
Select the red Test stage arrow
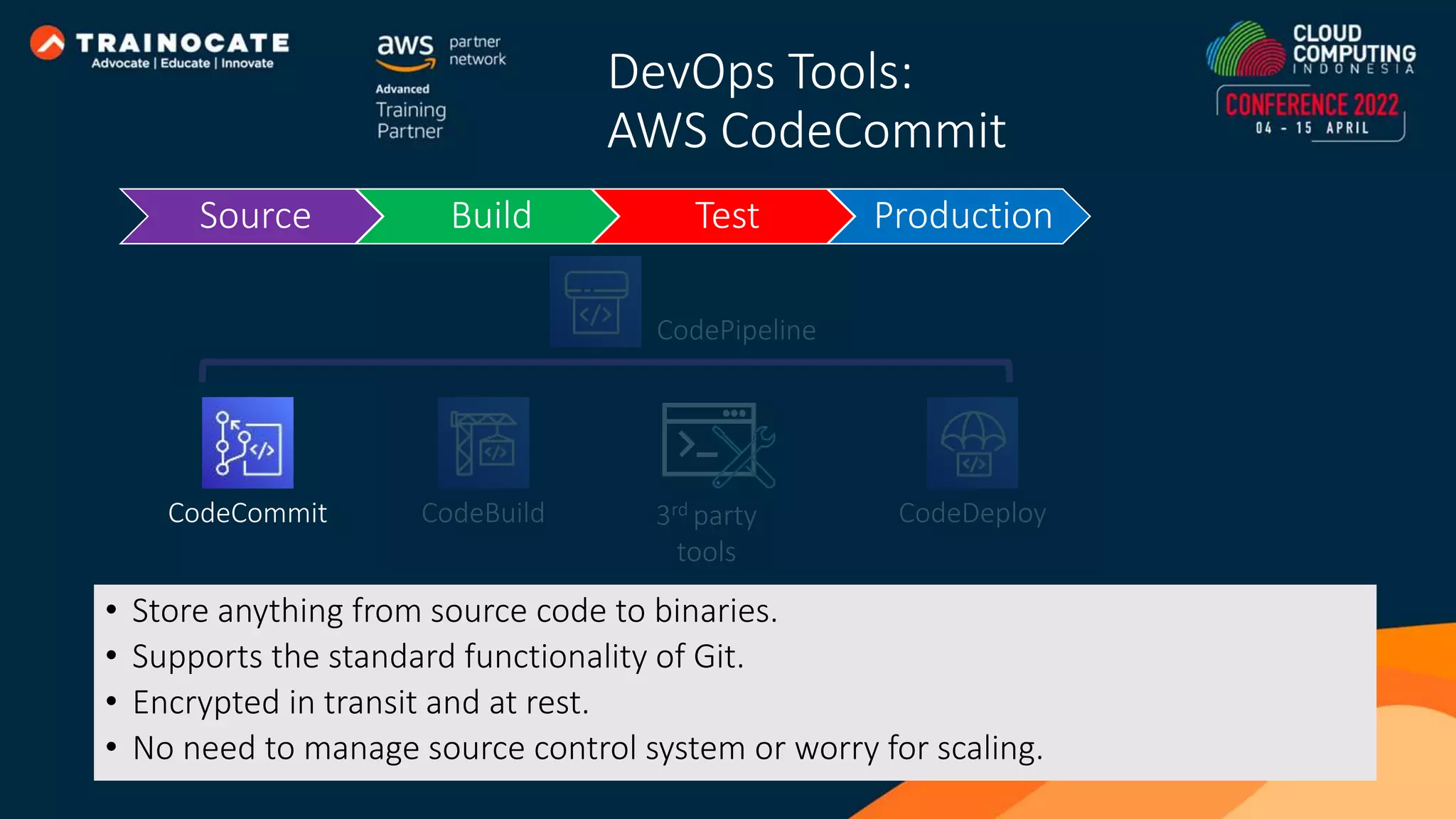pos(724,216)
